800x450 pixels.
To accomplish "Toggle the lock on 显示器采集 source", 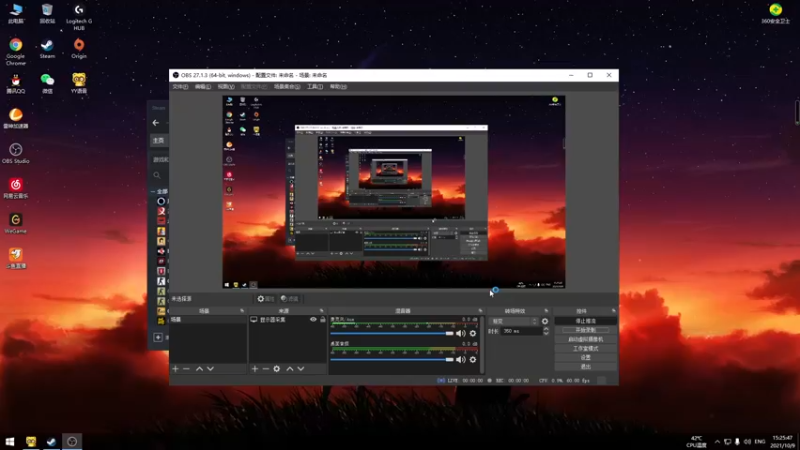I will point(322,319).
